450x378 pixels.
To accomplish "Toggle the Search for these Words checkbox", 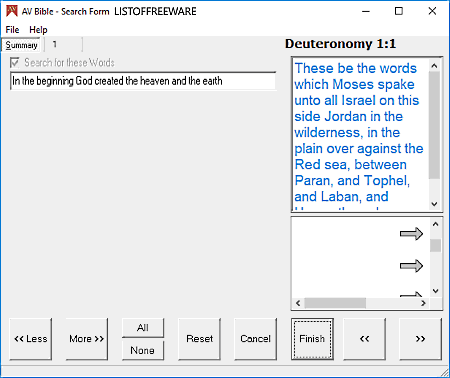I will point(15,63).
